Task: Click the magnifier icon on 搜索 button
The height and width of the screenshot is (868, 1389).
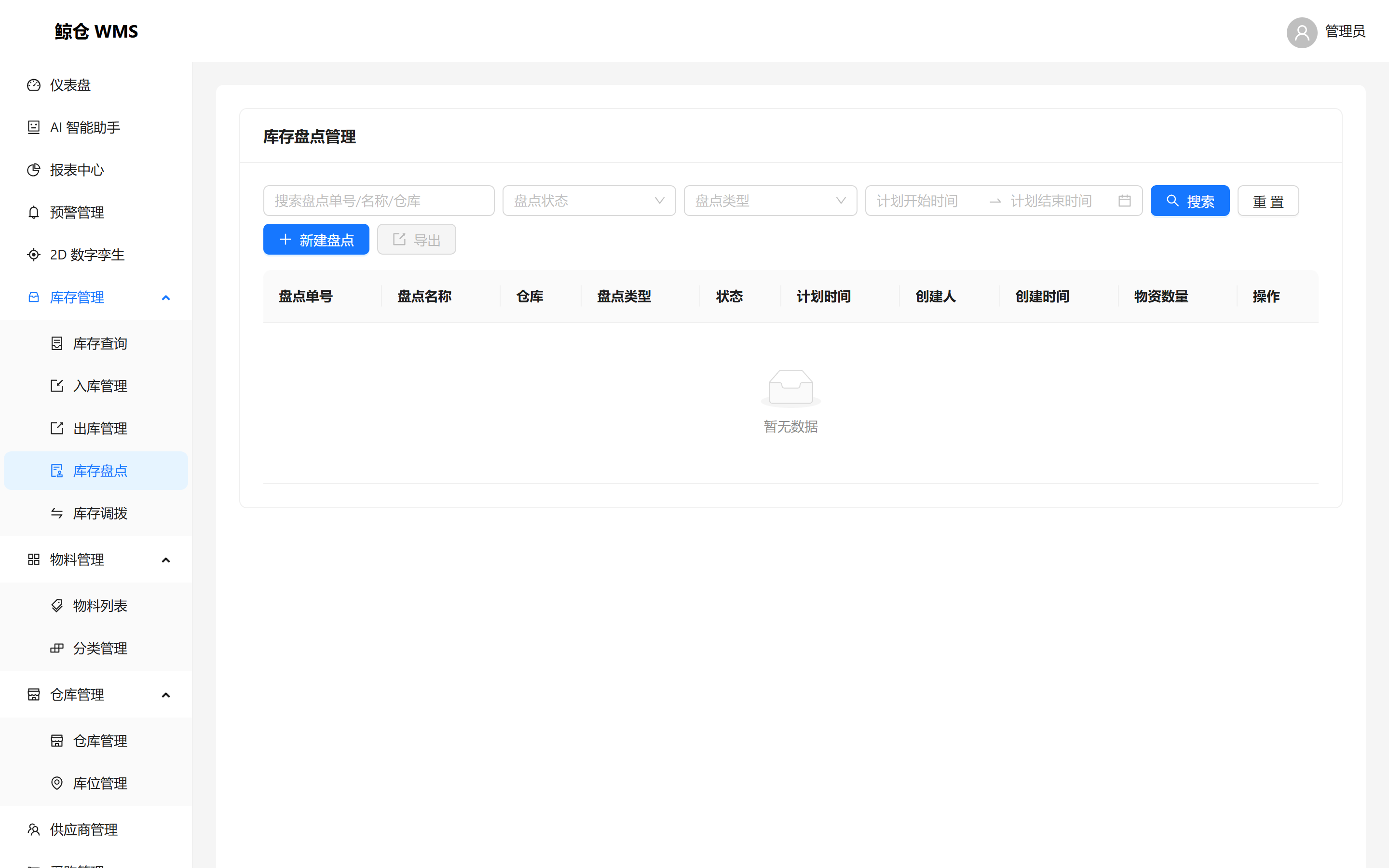Action: [1172, 201]
